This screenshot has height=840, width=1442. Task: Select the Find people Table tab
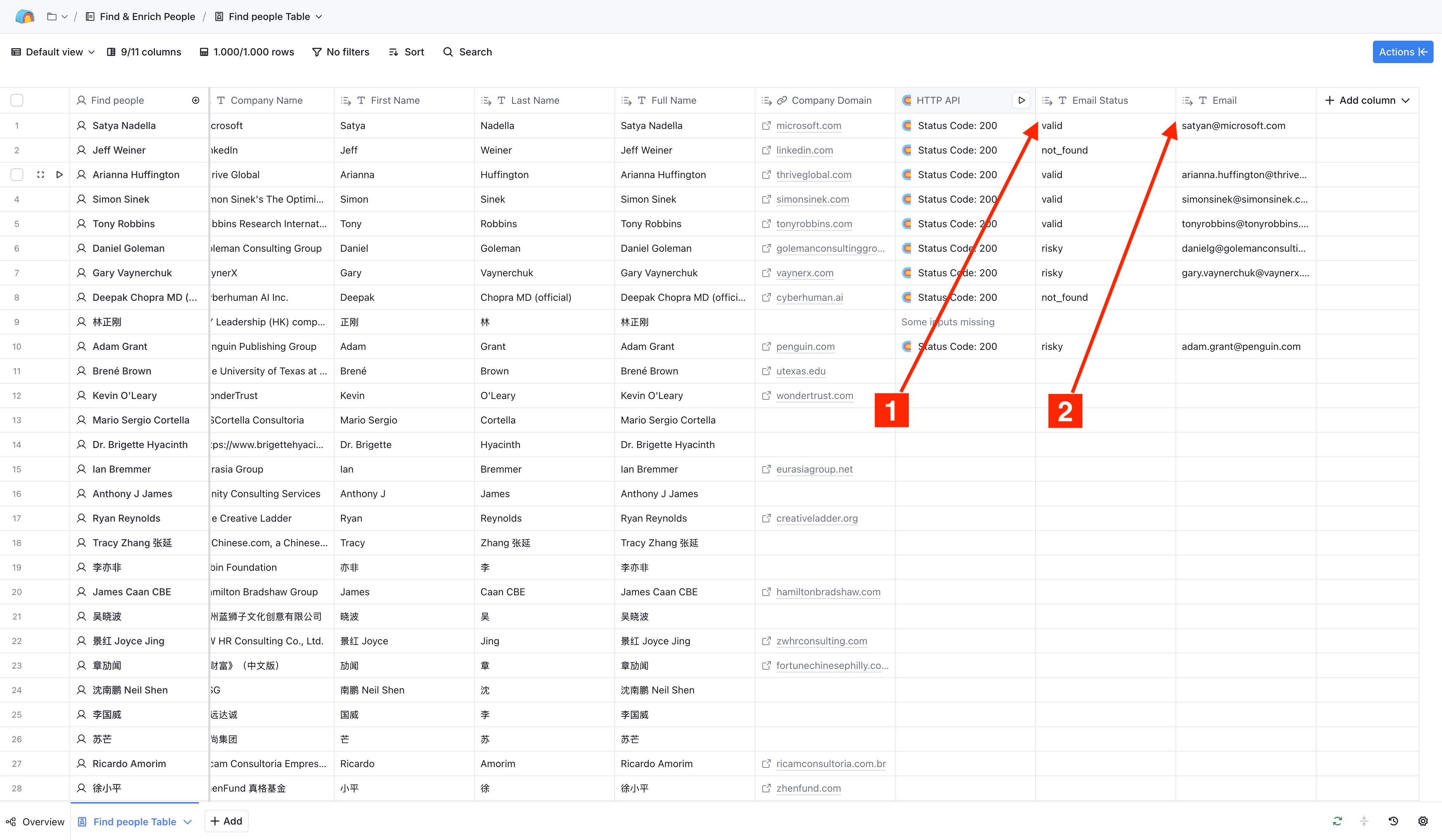134,822
